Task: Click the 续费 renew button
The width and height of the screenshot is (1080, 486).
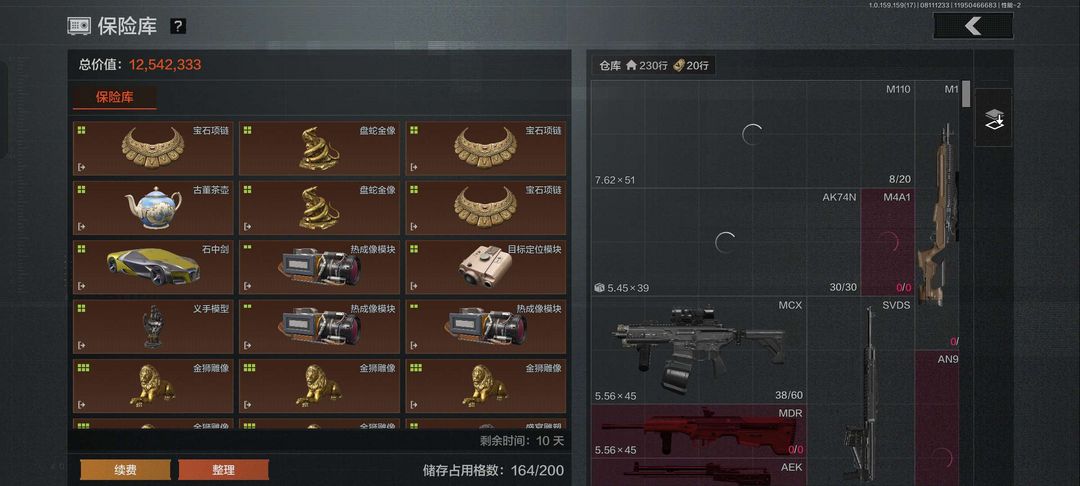Action: pos(125,470)
